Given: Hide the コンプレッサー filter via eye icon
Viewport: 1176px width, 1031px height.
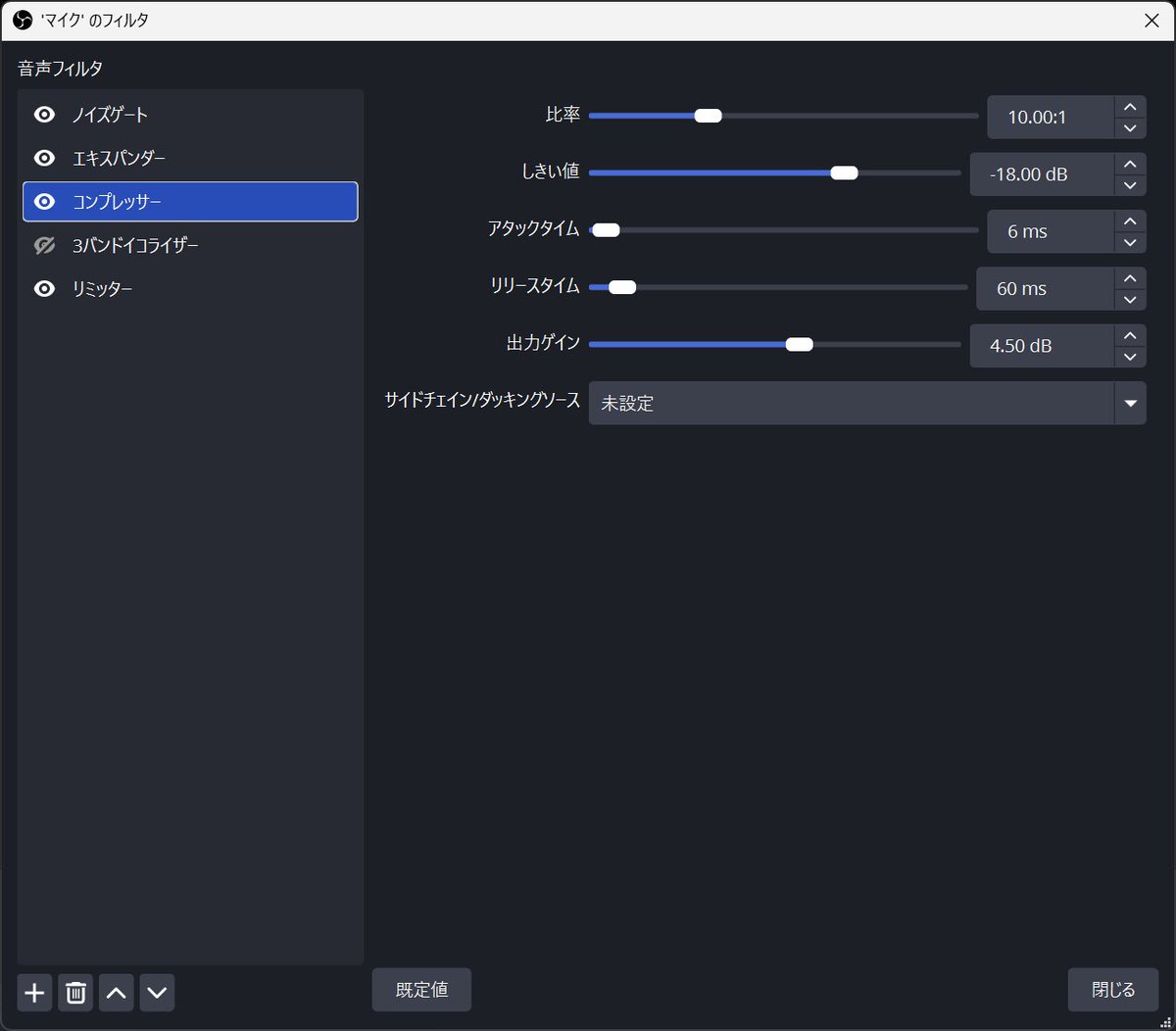Looking at the screenshot, I should 44,202.
